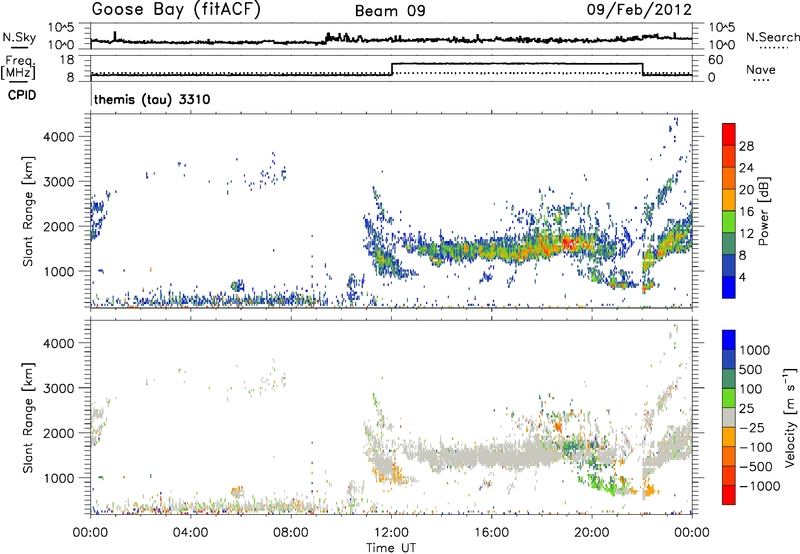800x554 pixels.
Task: Click the red high-power echo patch near 19:00 UT
Action: click(569, 244)
